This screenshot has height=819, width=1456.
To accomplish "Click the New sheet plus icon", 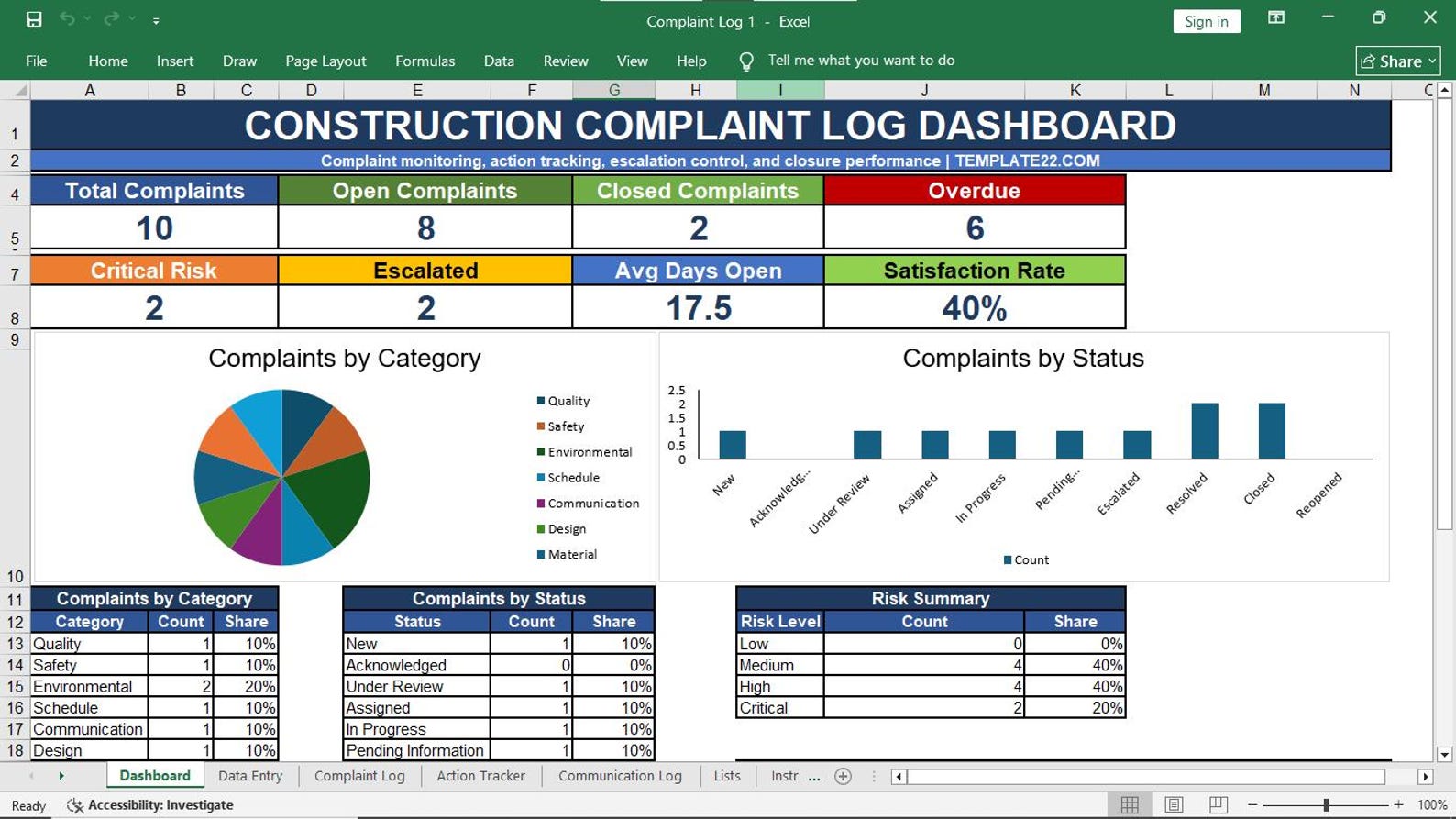I will point(844,777).
